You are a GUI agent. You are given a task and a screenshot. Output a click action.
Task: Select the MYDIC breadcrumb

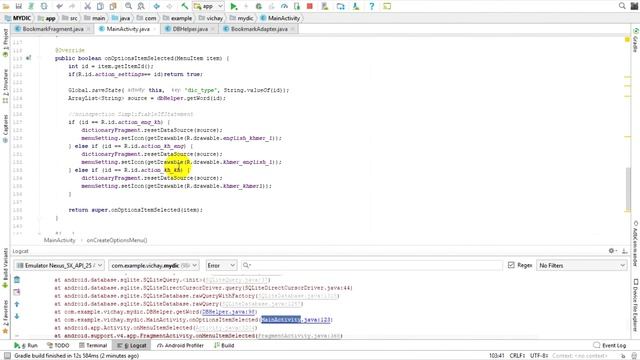[x=18, y=18]
